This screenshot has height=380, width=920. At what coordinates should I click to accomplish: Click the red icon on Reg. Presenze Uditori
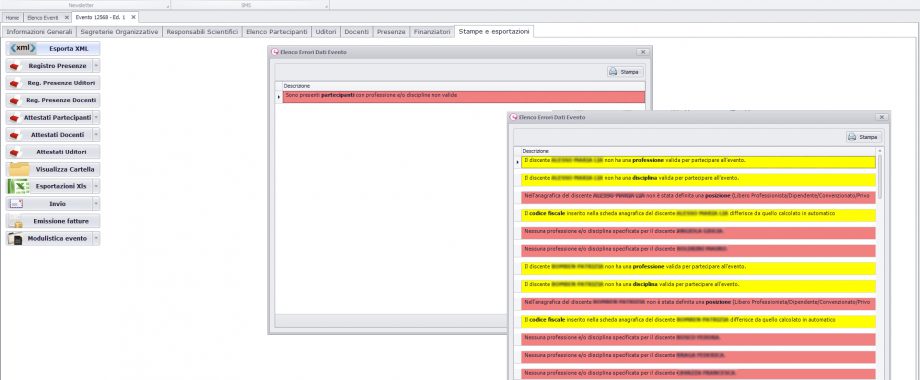(x=15, y=83)
